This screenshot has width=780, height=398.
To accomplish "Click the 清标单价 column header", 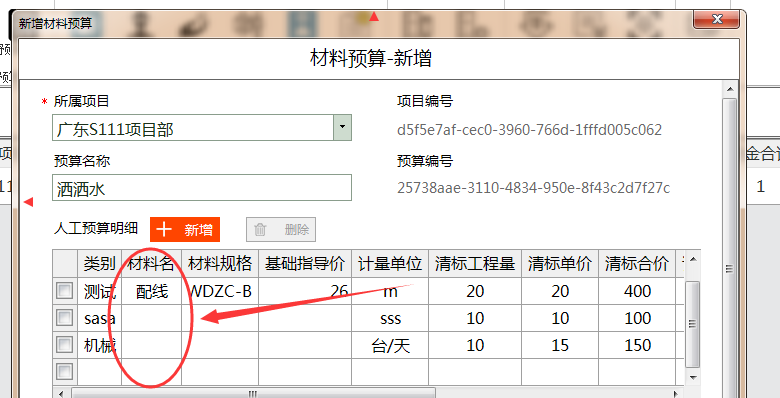I will pyautogui.click(x=560, y=263).
